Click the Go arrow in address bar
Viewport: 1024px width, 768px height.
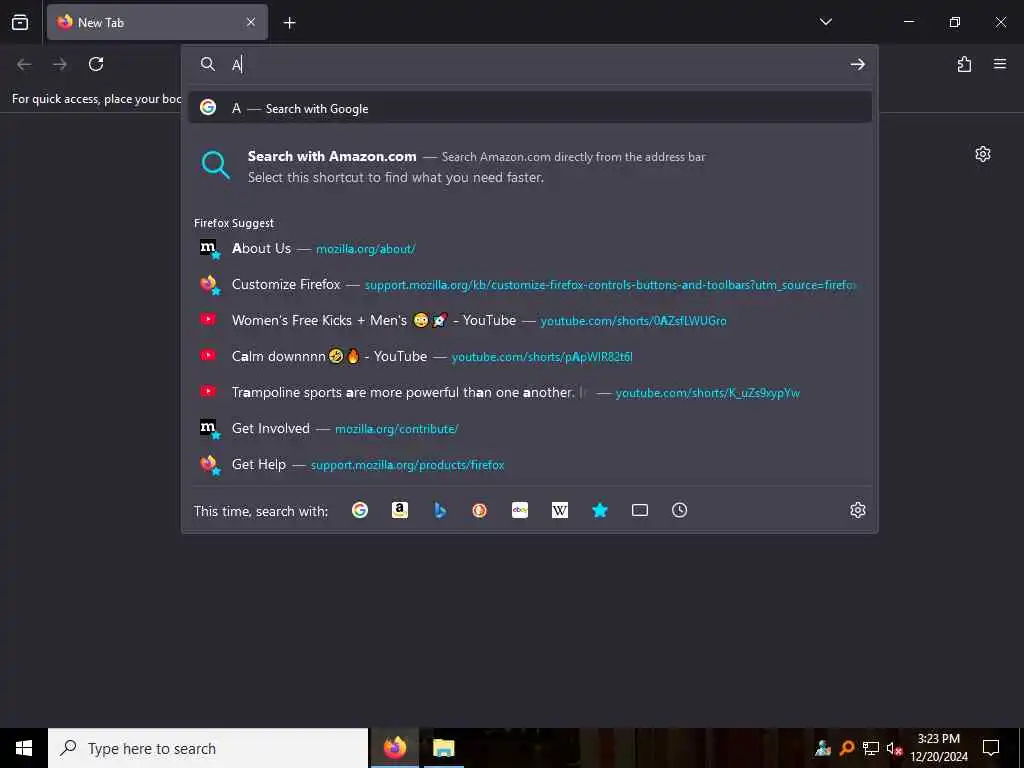click(857, 64)
